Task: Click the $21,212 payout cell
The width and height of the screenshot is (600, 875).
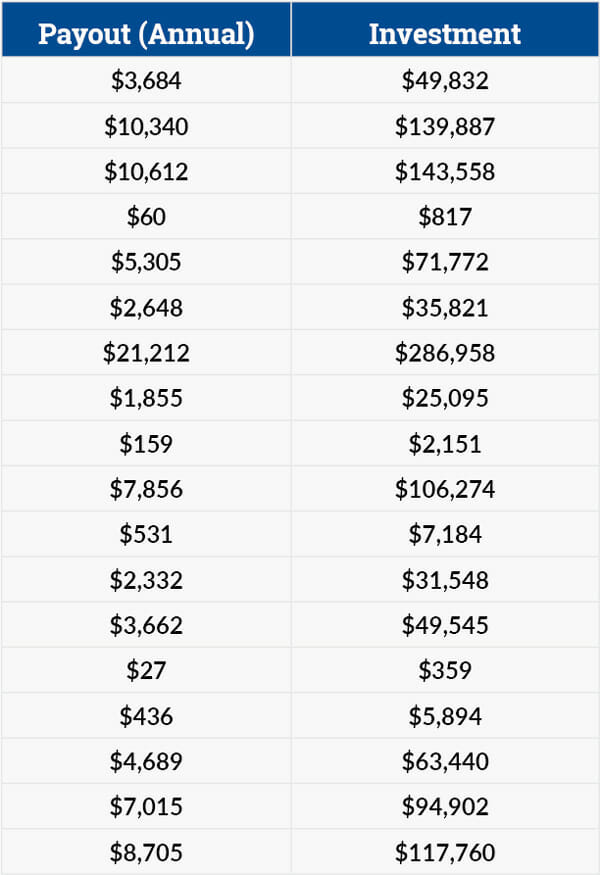Action: click(146, 353)
